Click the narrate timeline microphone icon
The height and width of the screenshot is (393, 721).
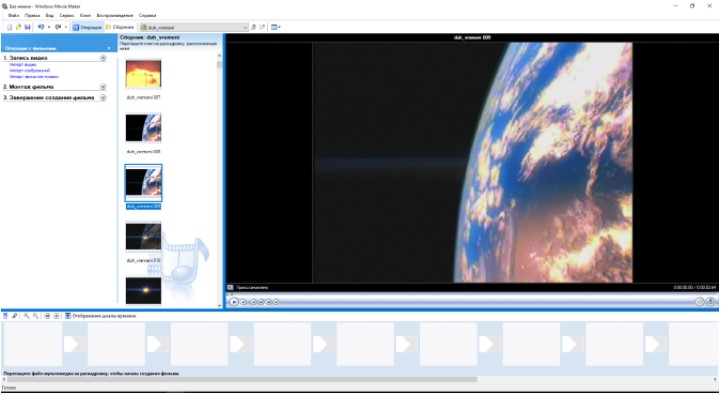15,316
